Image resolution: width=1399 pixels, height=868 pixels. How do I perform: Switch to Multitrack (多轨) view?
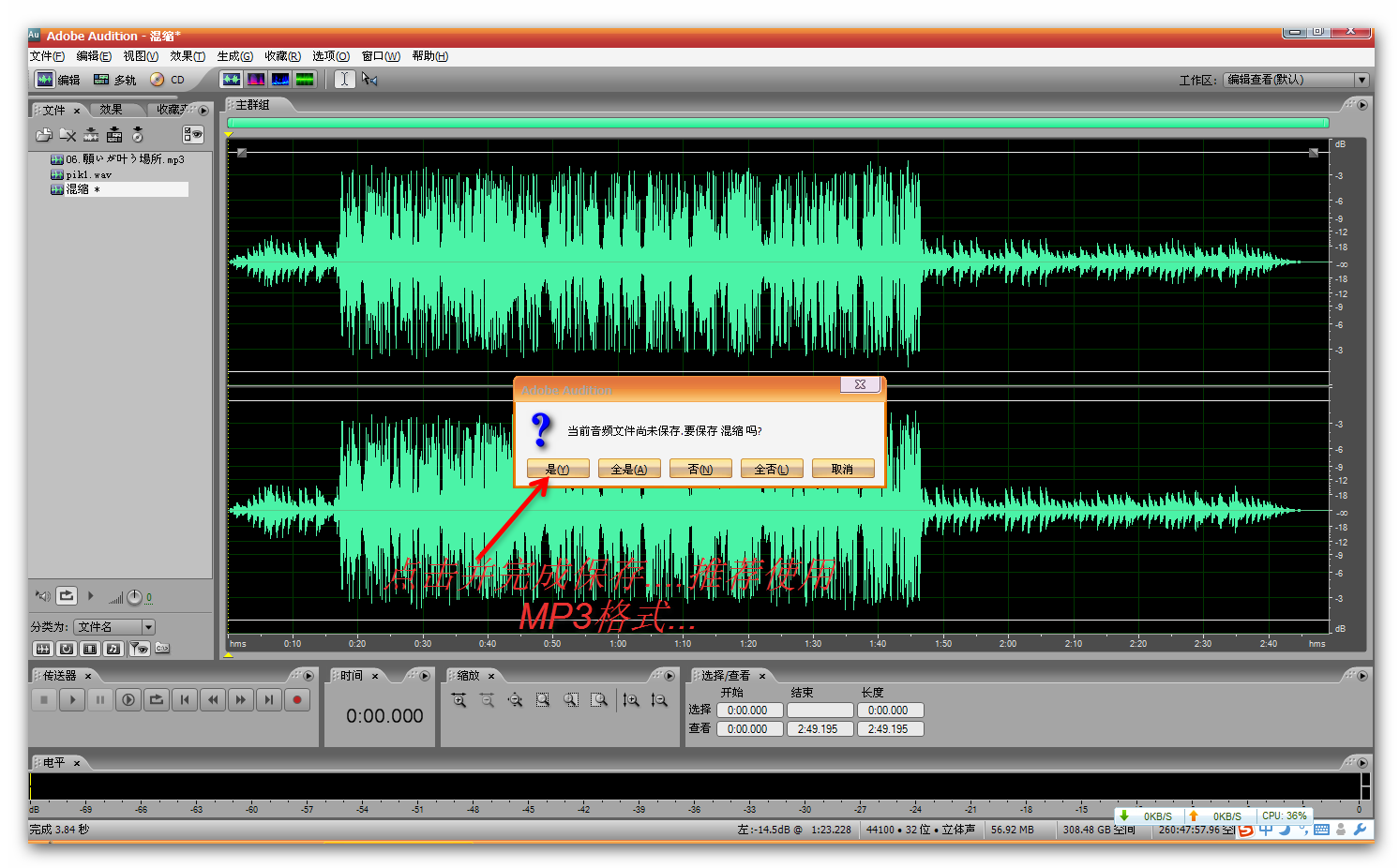(115, 80)
